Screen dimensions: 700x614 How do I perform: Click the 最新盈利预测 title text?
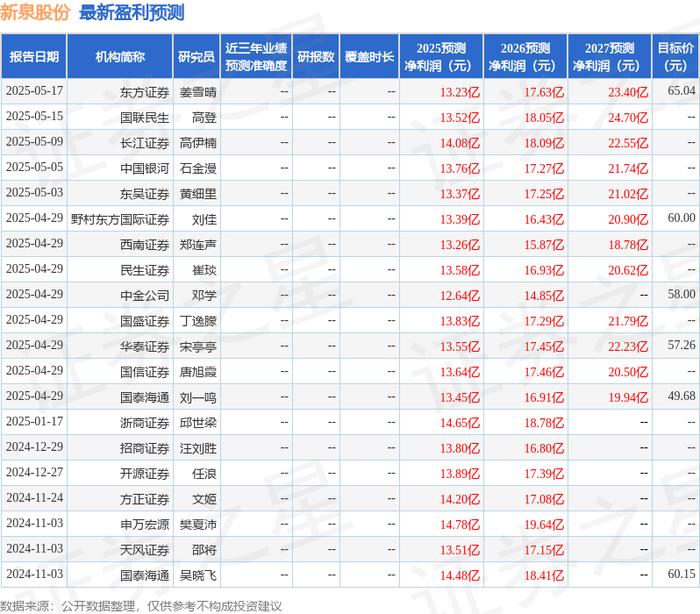[132, 13]
